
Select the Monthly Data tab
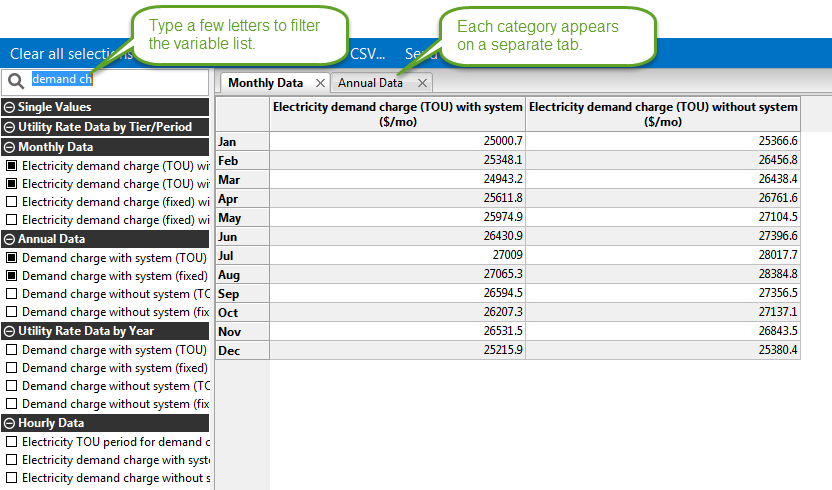[x=265, y=83]
